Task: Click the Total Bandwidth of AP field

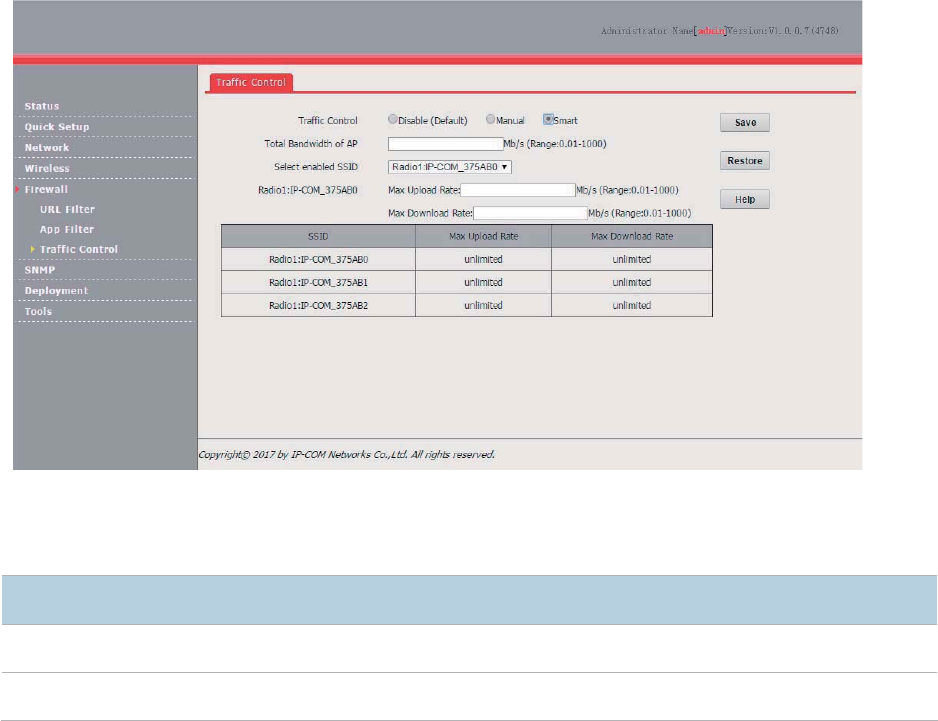Action: tap(446, 144)
